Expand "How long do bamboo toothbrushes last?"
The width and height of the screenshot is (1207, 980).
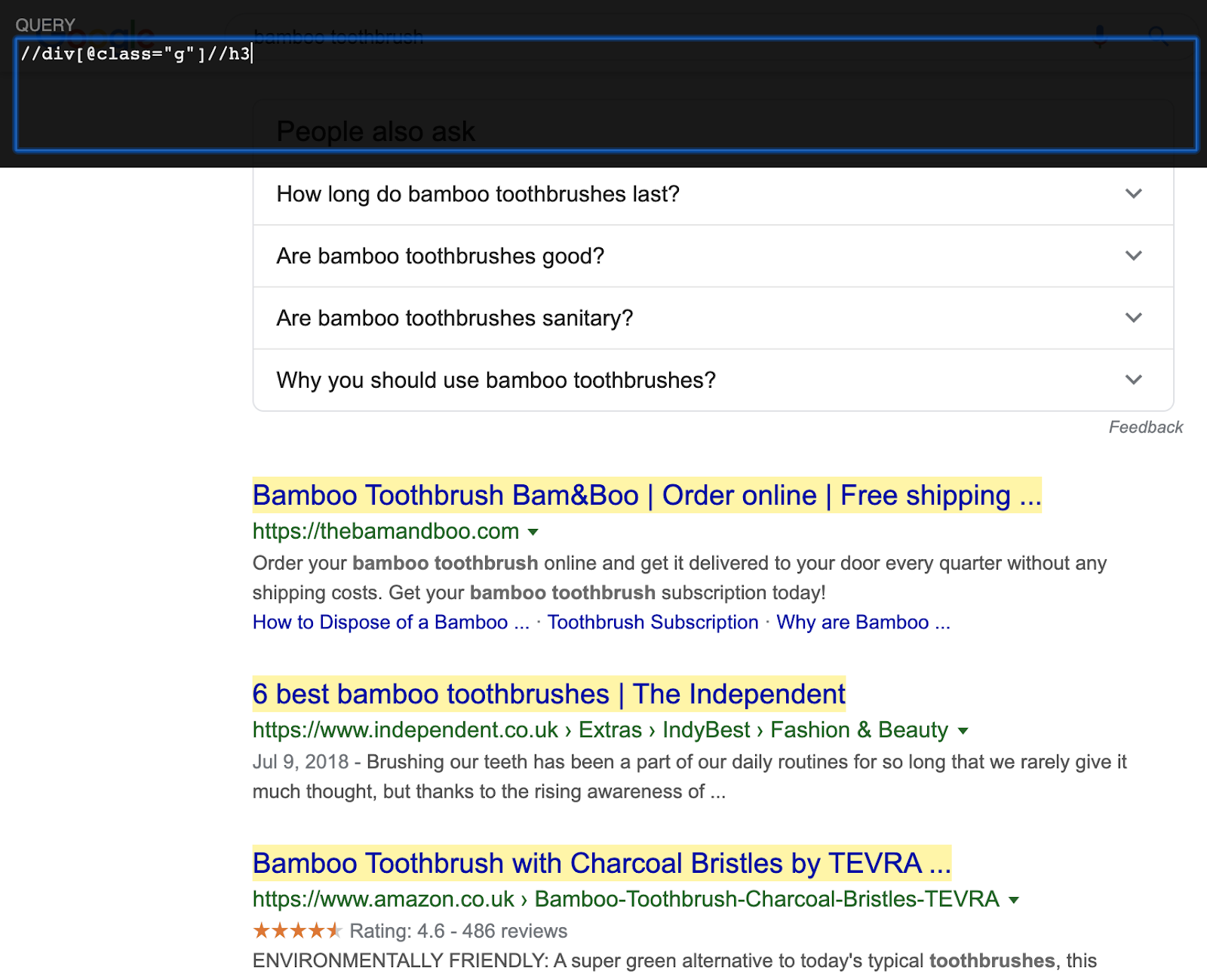pos(713,194)
